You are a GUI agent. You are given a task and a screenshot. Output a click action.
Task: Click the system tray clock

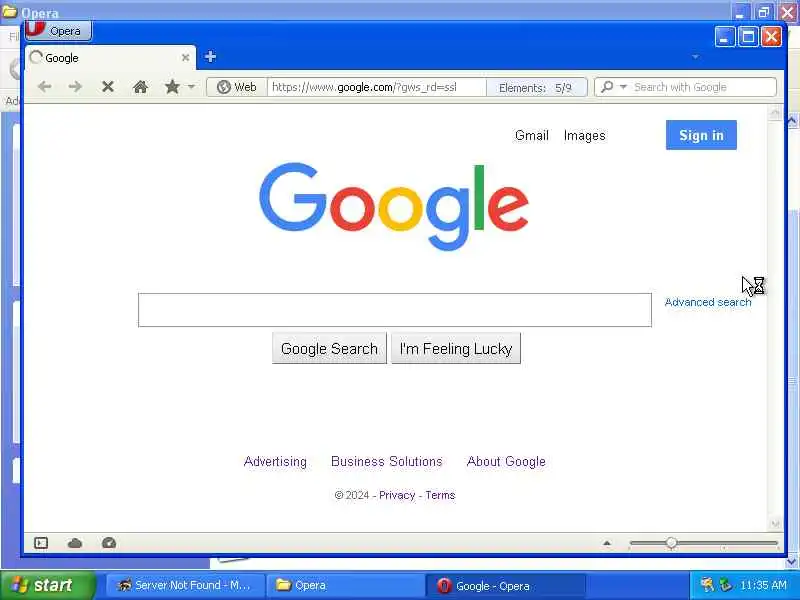click(763, 585)
